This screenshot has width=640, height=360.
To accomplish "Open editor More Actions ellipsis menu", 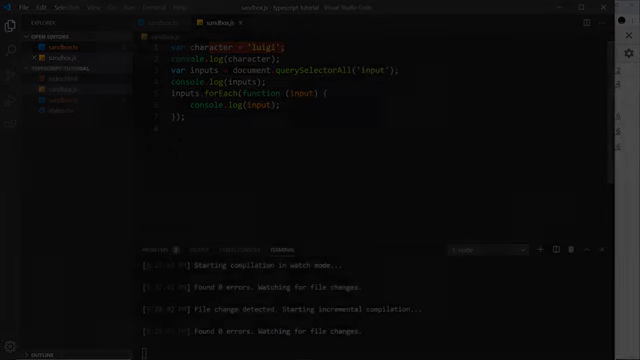I will point(602,23).
